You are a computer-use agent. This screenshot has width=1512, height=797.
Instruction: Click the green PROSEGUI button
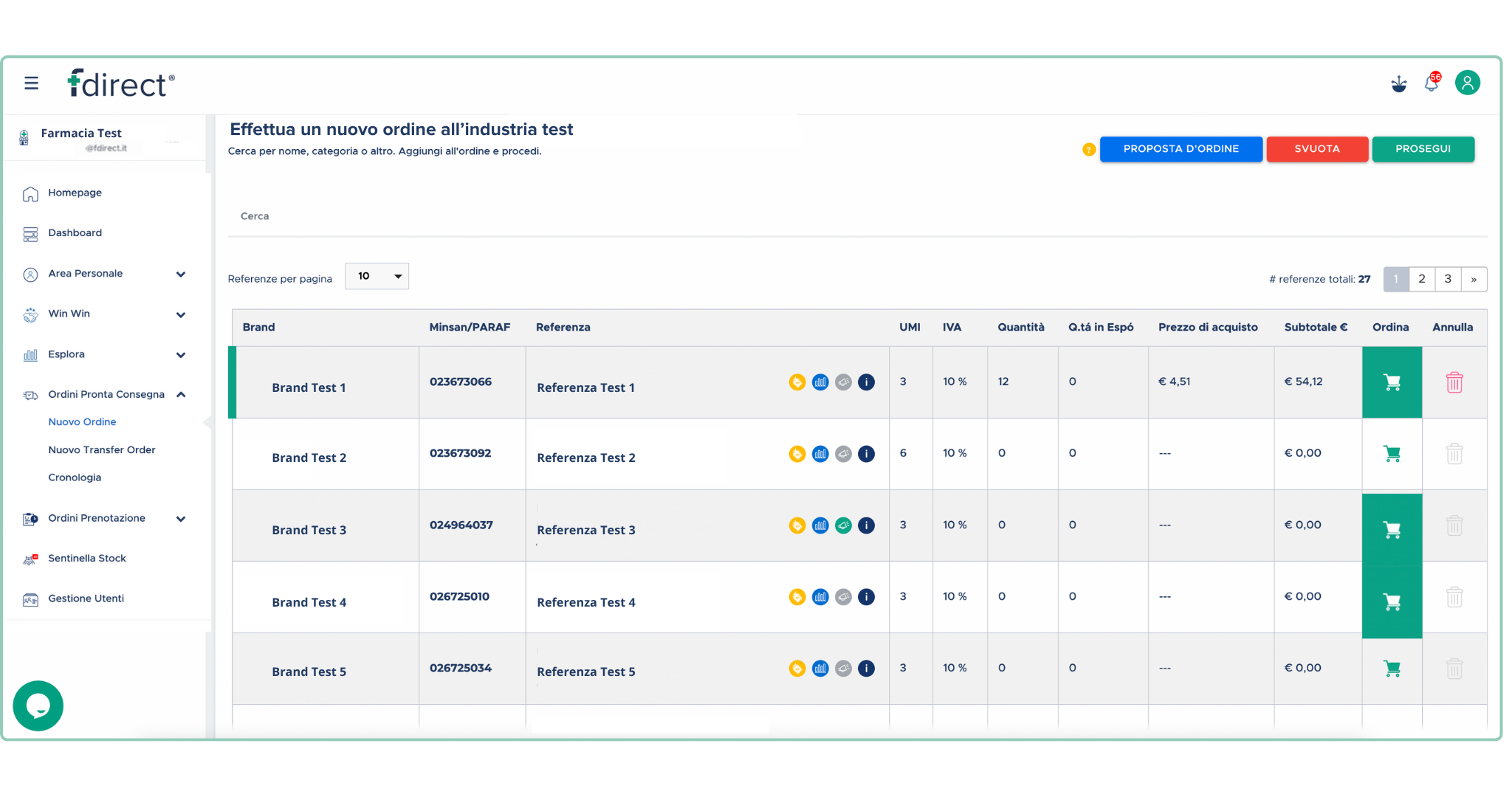coord(1423,148)
